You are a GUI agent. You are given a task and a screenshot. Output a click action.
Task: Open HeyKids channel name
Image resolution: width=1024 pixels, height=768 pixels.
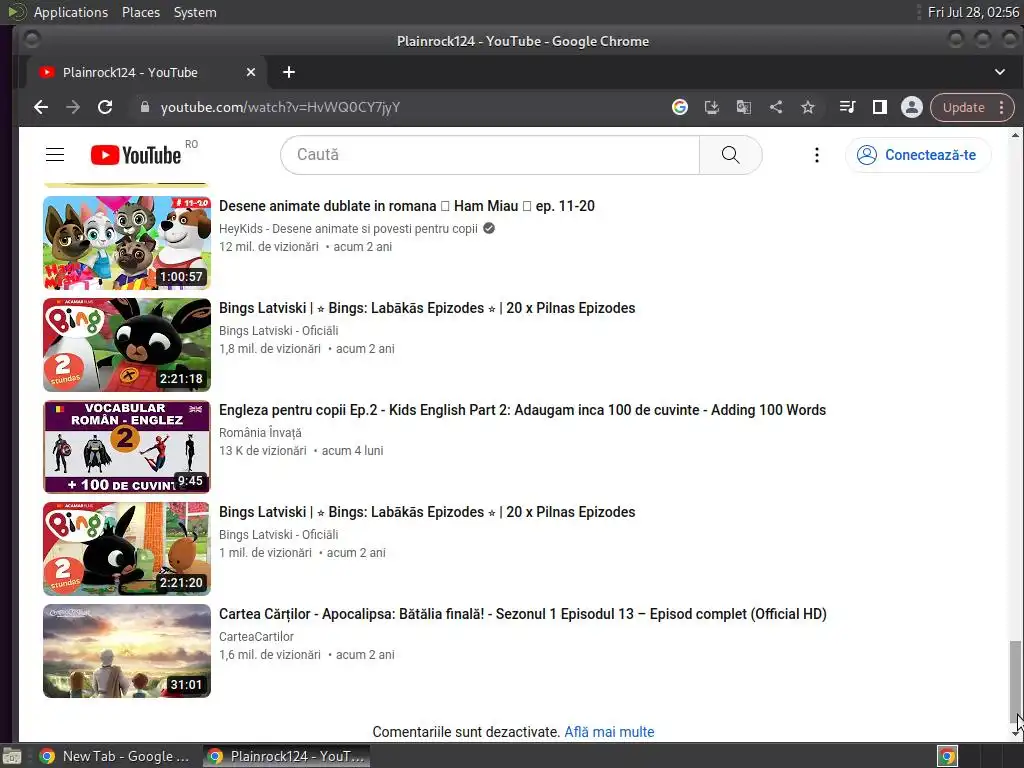(x=348, y=229)
